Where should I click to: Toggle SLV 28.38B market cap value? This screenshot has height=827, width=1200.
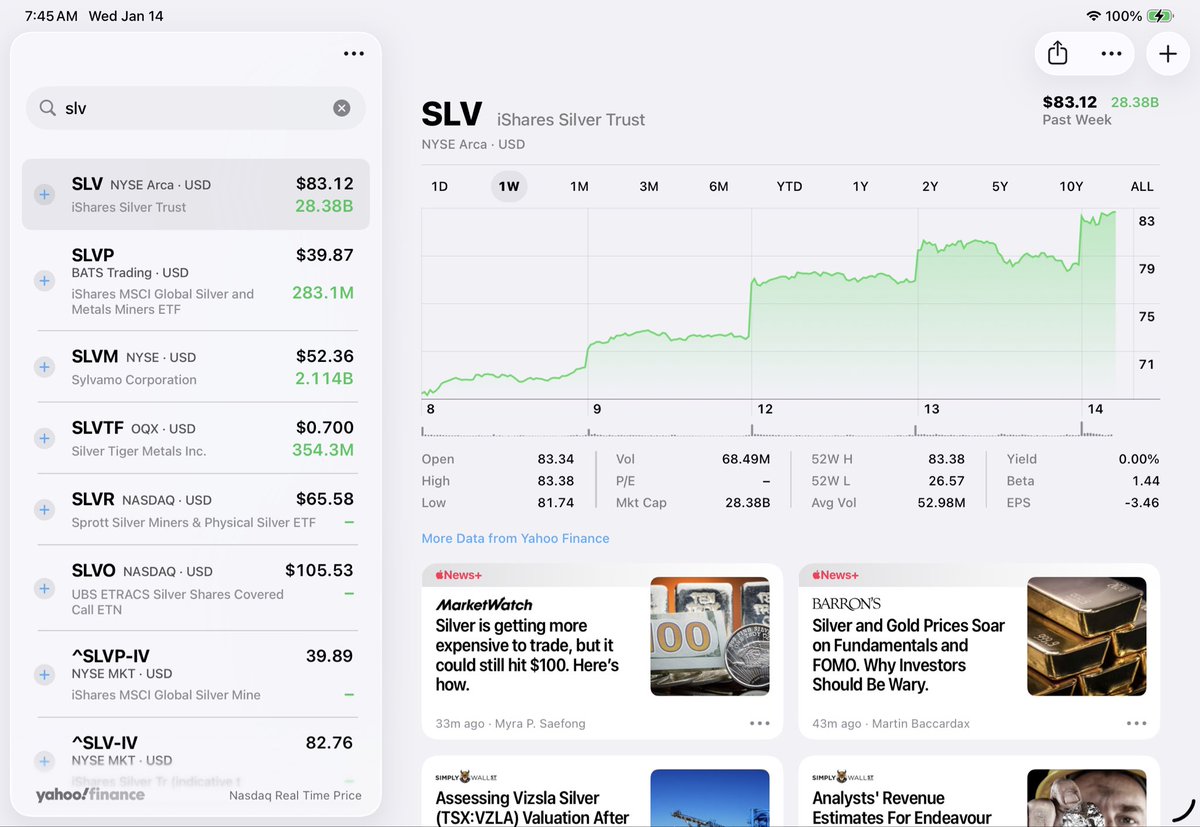323,207
